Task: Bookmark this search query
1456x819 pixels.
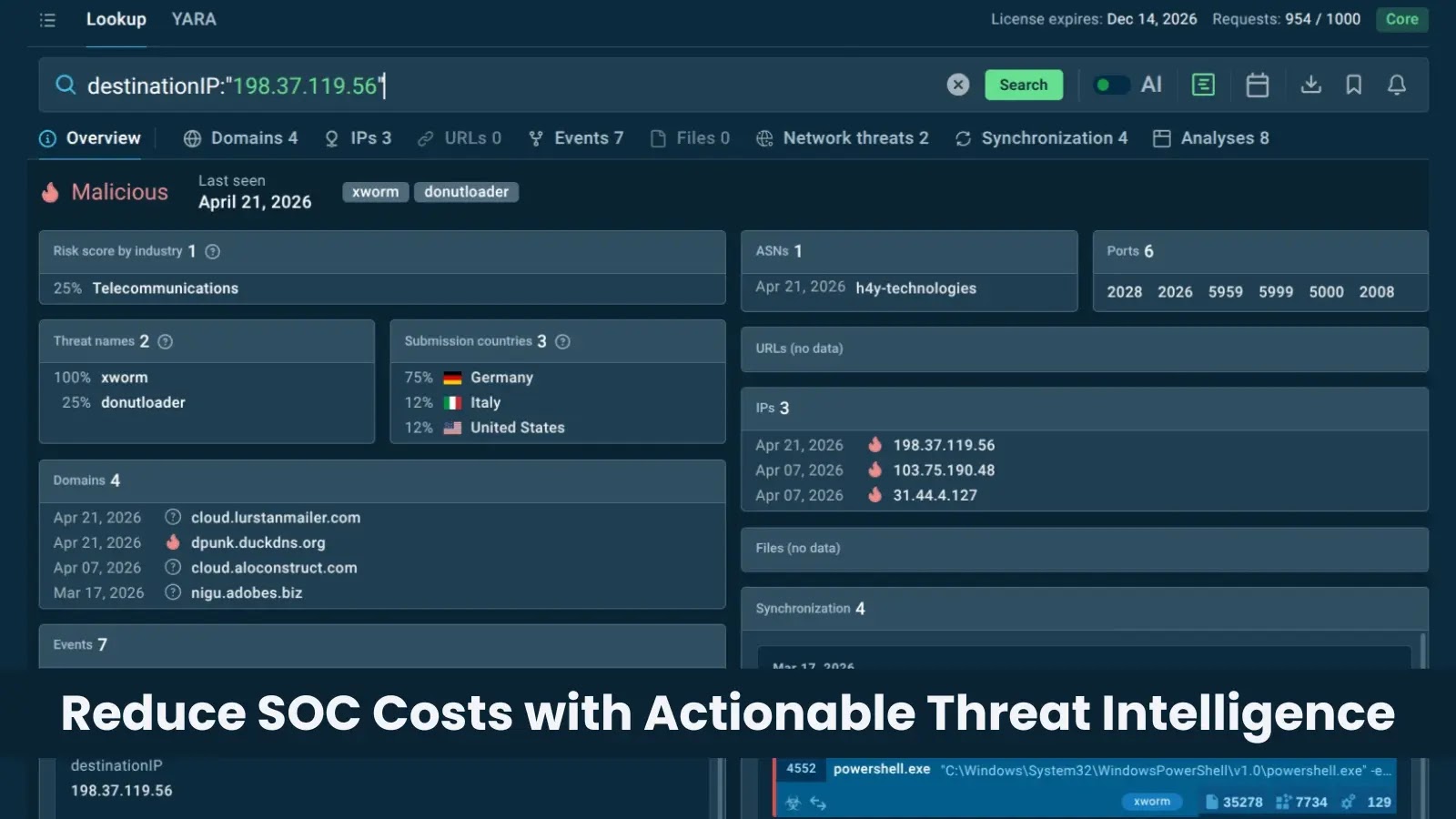Action: (x=1353, y=85)
